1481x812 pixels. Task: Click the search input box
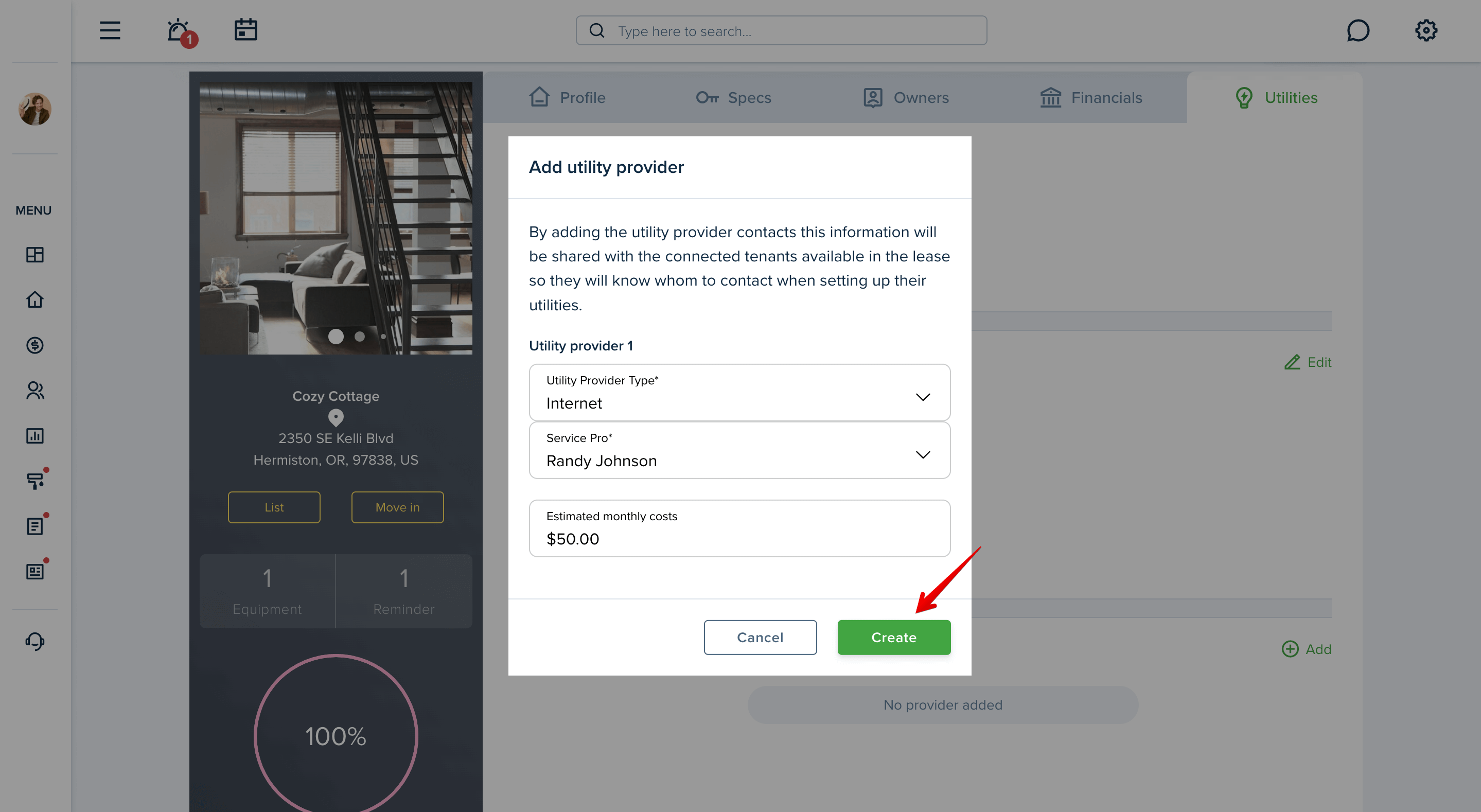point(781,30)
